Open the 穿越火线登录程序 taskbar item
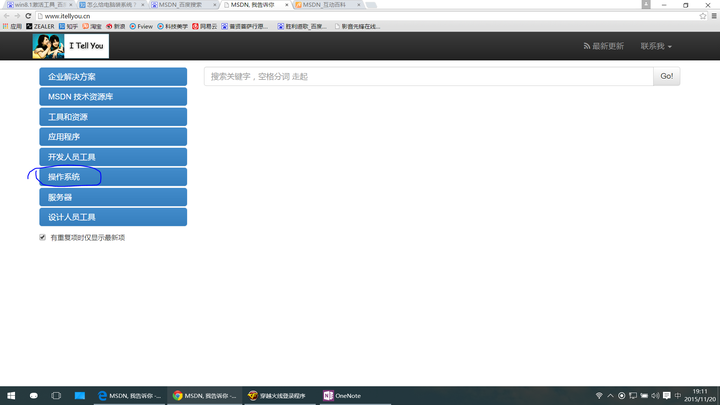 279,395
